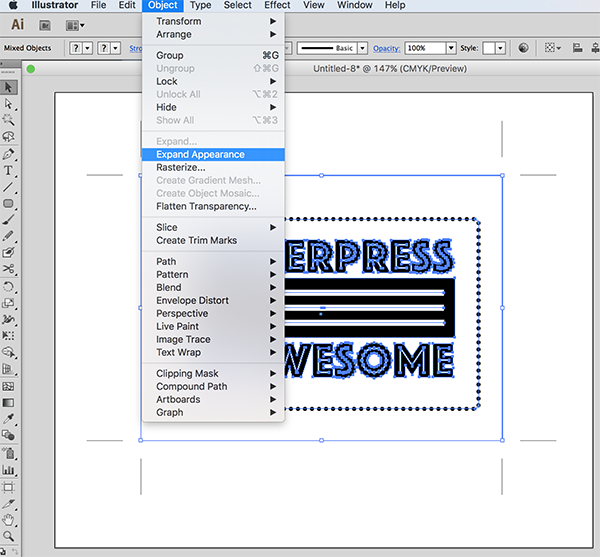Viewport: 600px width, 557px height.
Task: Select the Hand tool
Action: click(x=9, y=521)
